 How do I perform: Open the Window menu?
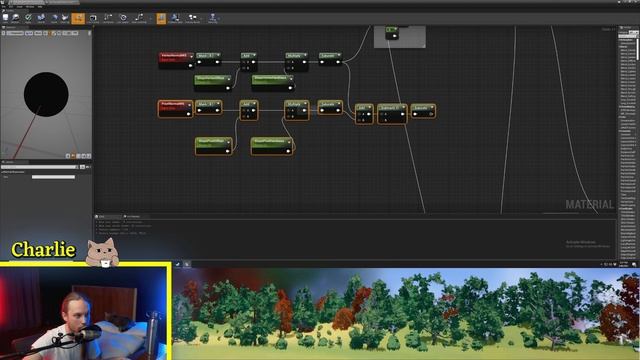click(x=30, y=7)
